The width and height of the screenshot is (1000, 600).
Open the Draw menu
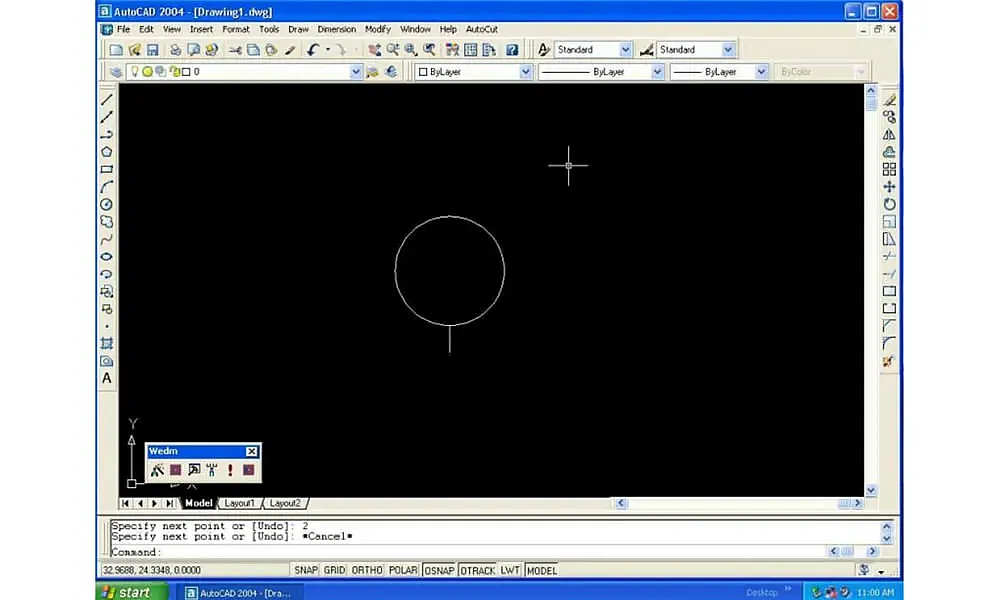(x=298, y=29)
